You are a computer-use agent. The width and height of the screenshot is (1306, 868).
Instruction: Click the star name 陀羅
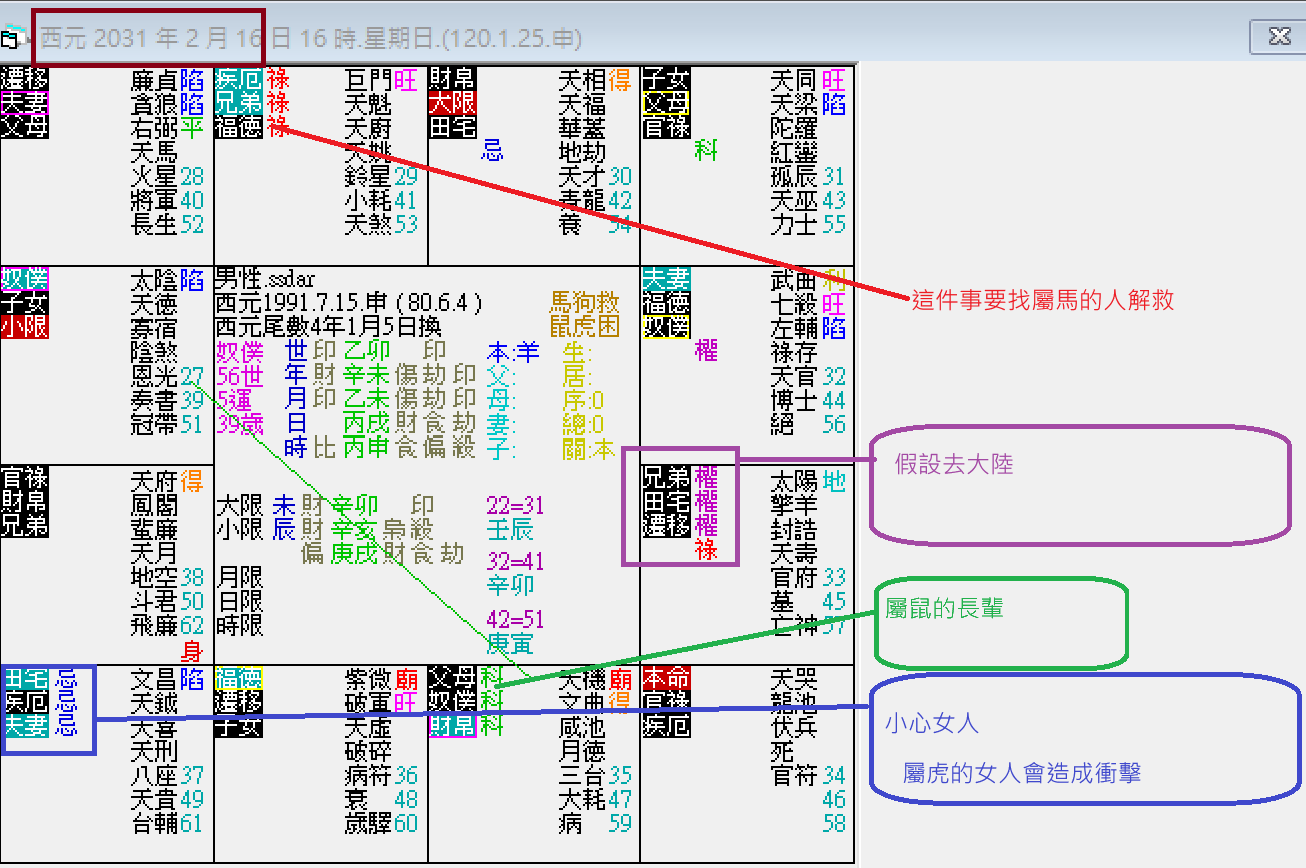pyautogui.click(x=795, y=128)
